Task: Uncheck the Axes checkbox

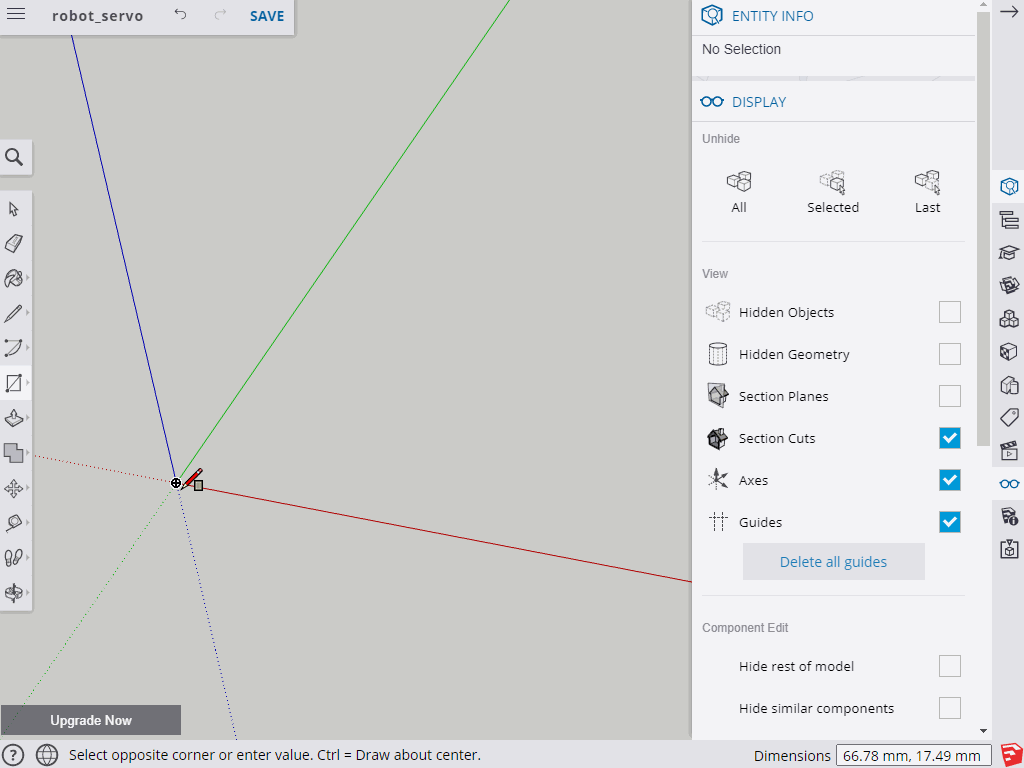Action: coord(950,480)
